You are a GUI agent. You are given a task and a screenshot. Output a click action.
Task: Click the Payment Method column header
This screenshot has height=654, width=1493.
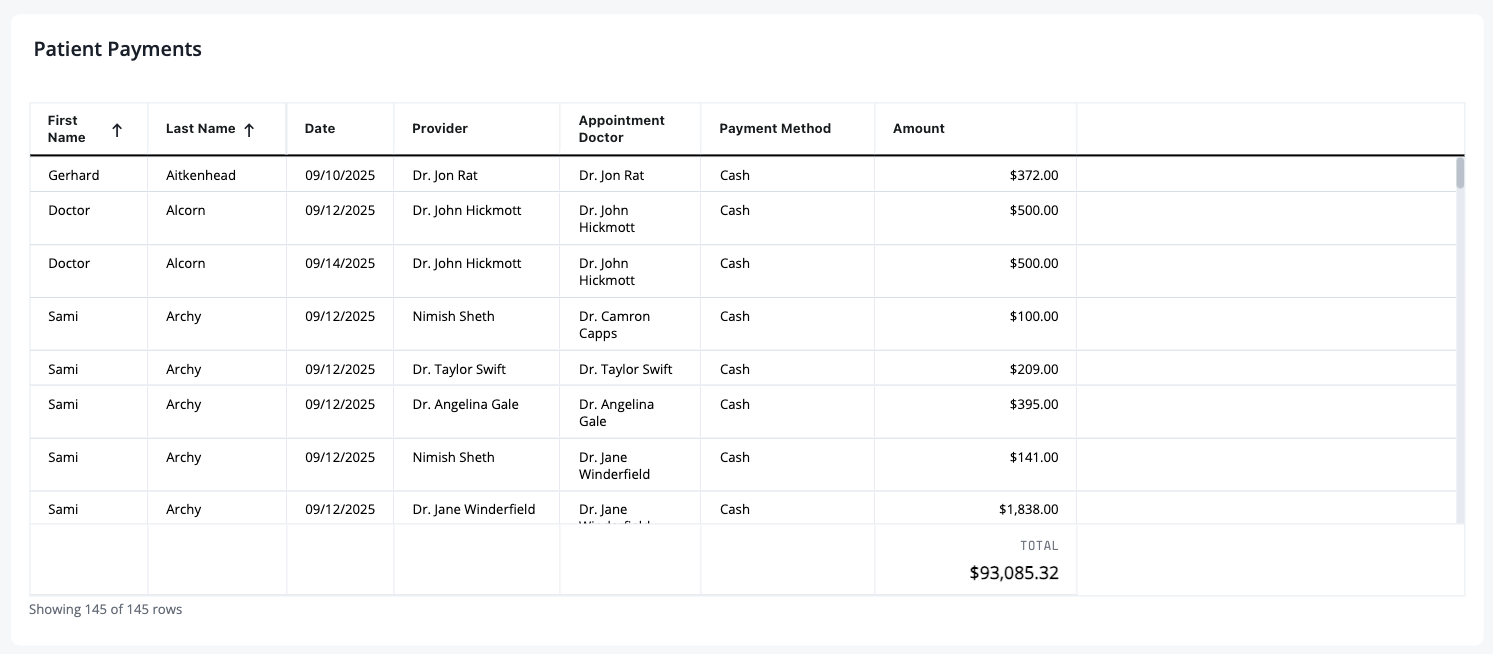[x=787, y=129]
